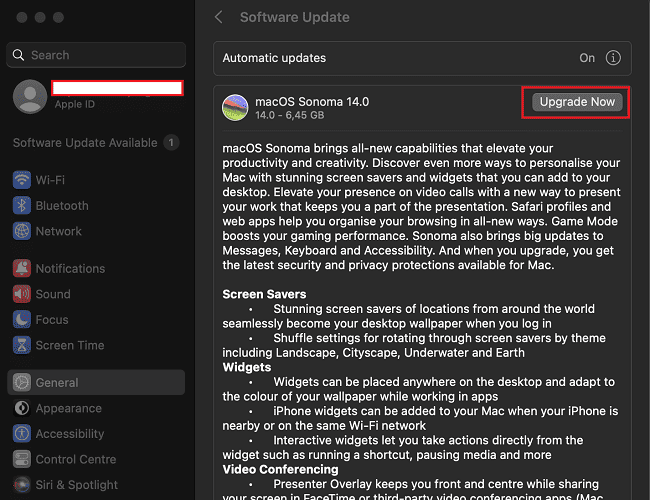The width and height of the screenshot is (650, 500).
Task: Click the macOS Sonoma update icon
Action: point(235,108)
